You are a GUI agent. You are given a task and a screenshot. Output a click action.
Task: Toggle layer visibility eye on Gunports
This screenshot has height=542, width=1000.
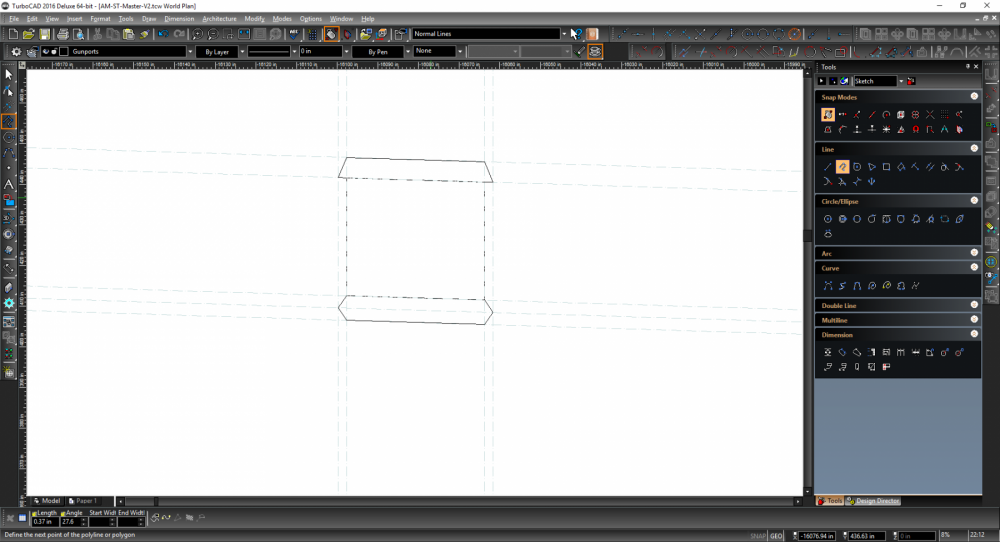pos(46,52)
